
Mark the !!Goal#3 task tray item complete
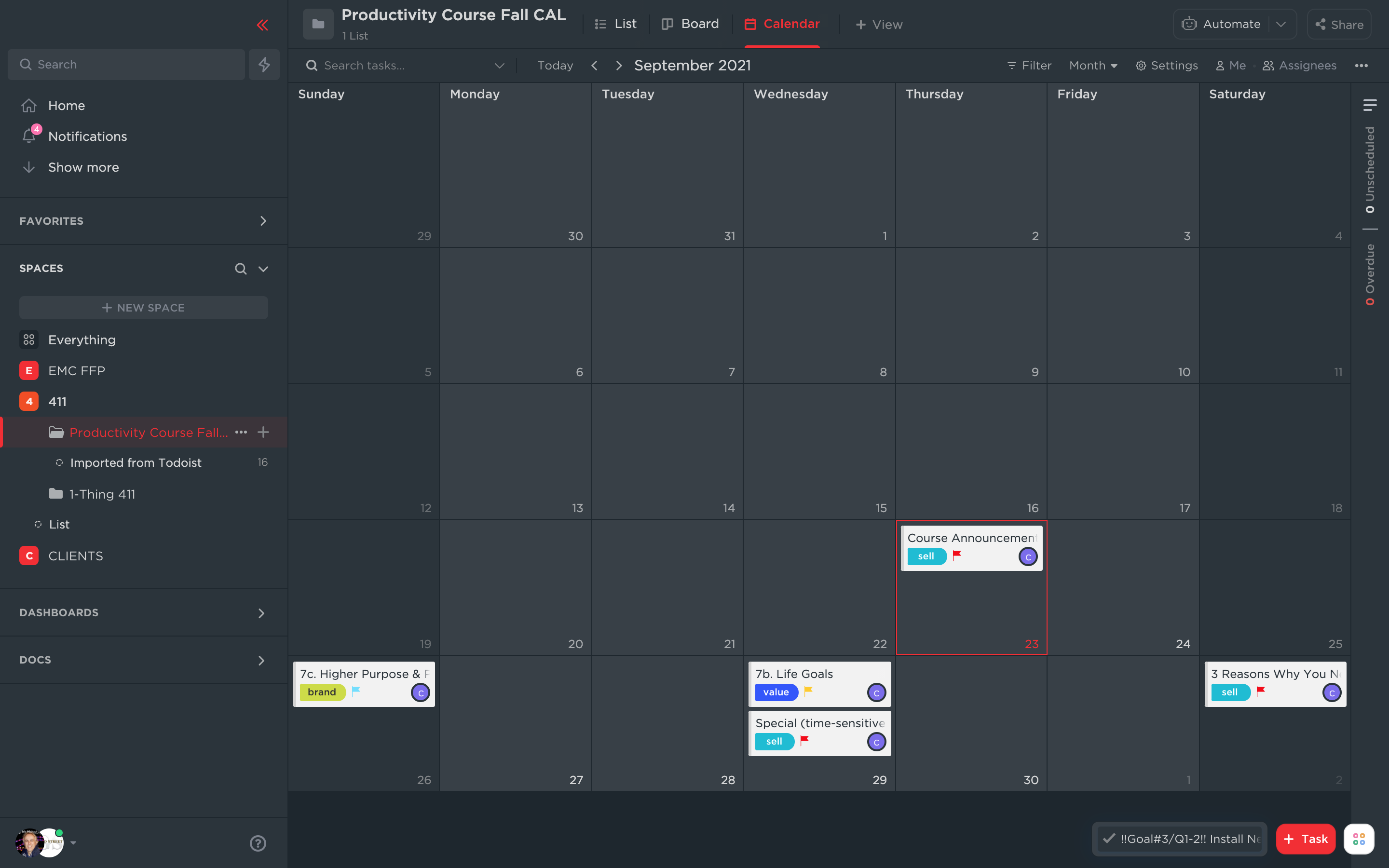pyautogui.click(x=1109, y=839)
